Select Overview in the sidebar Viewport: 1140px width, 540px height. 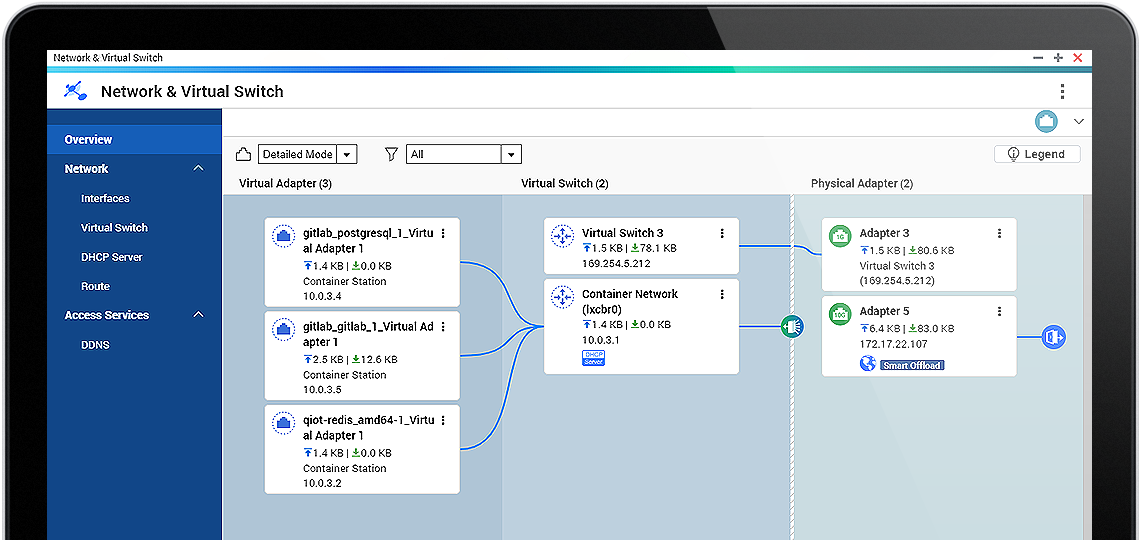89,140
